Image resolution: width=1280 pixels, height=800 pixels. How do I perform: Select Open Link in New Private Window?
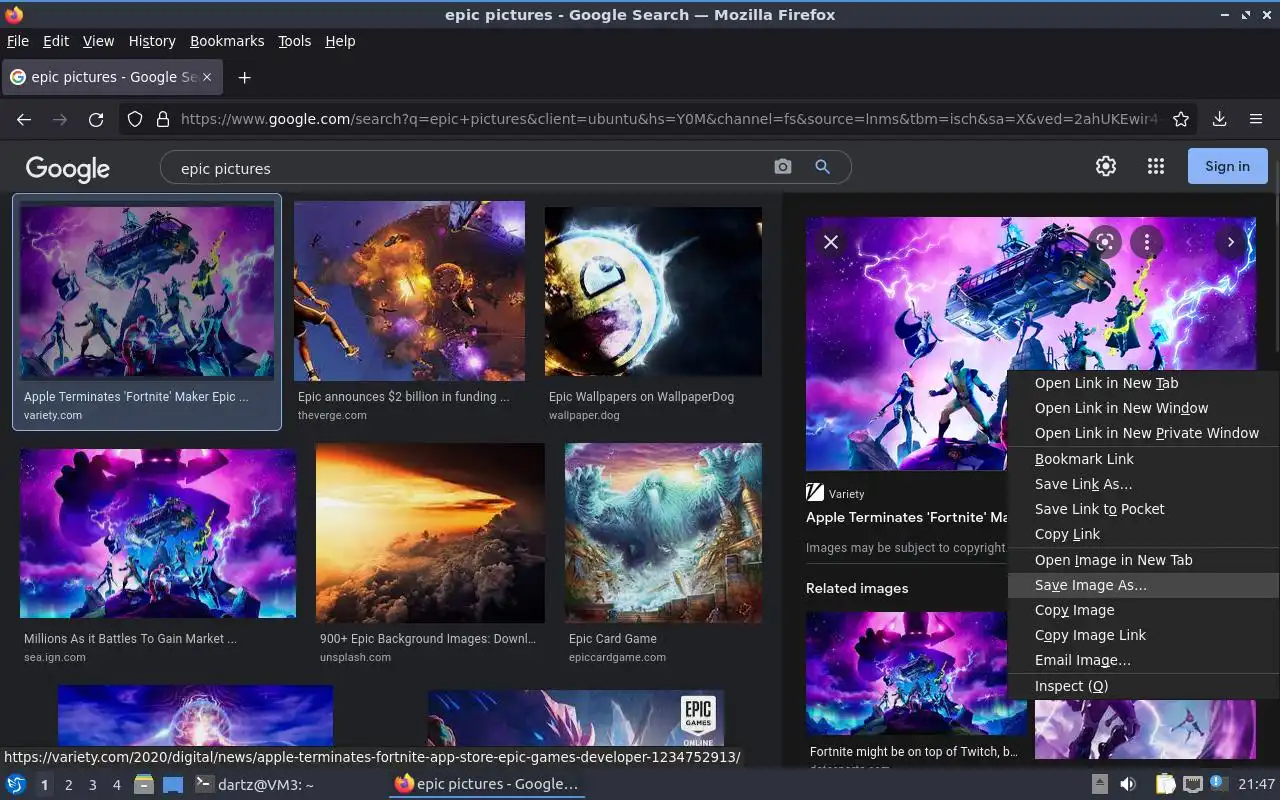pos(1143,433)
